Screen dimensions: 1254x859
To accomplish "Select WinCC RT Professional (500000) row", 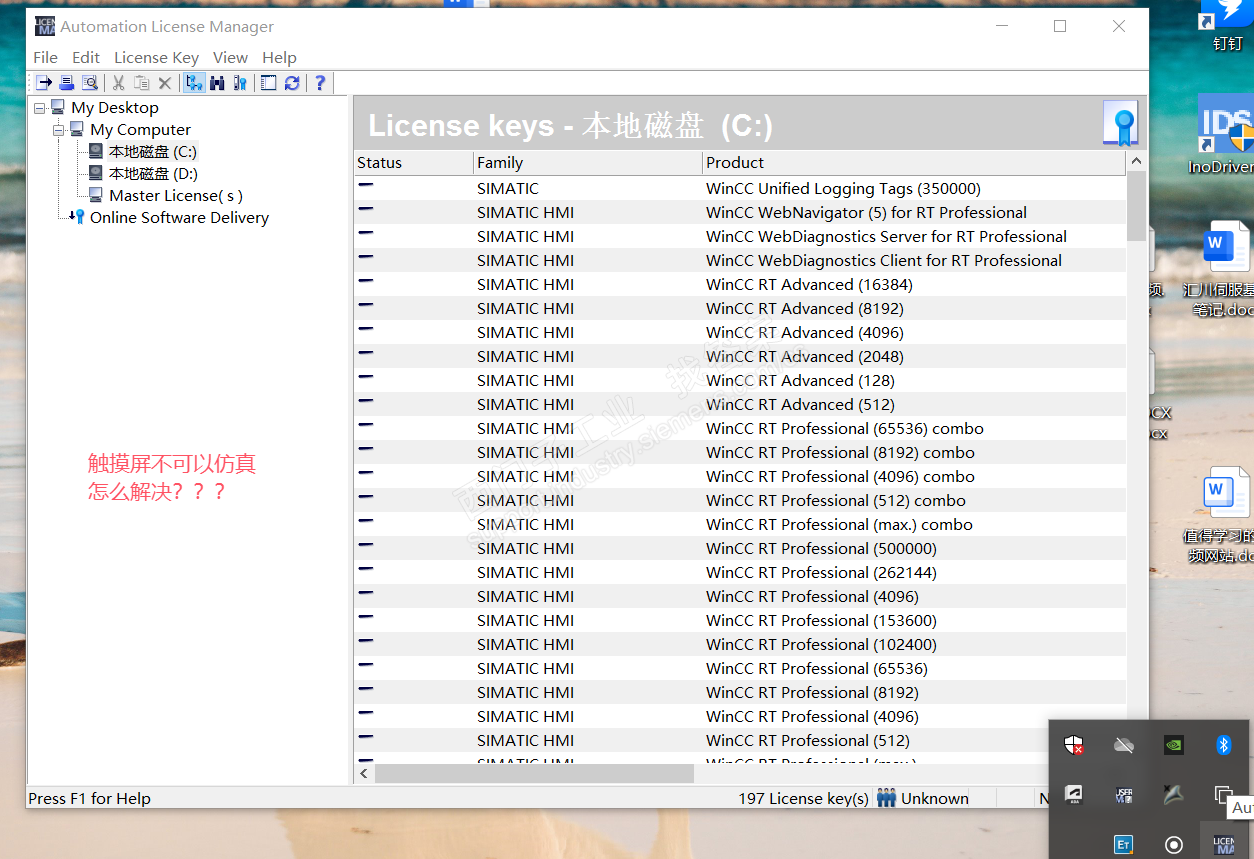I will click(x=740, y=548).
